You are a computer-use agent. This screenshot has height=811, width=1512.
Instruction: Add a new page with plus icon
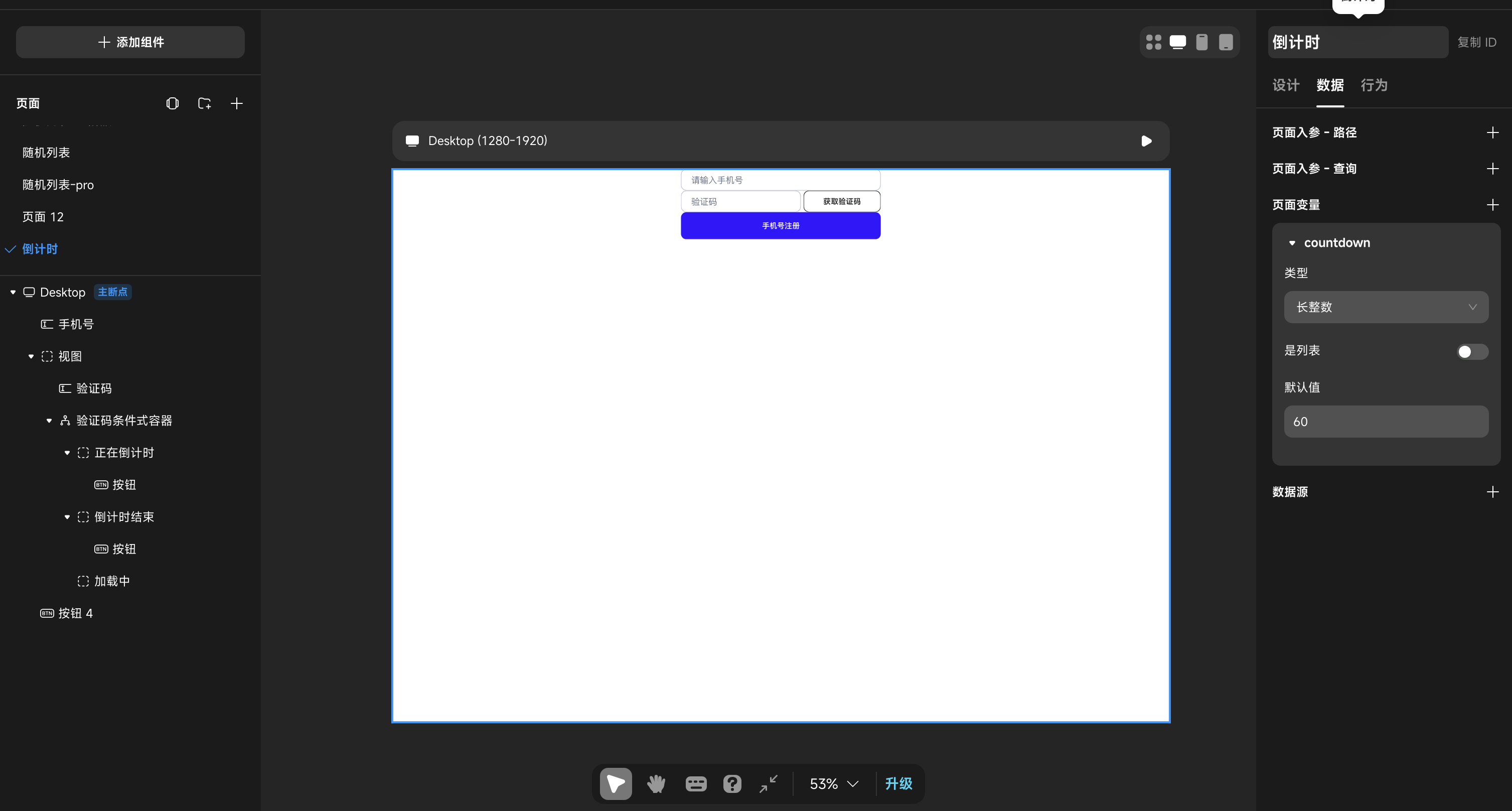pos(237,103)
